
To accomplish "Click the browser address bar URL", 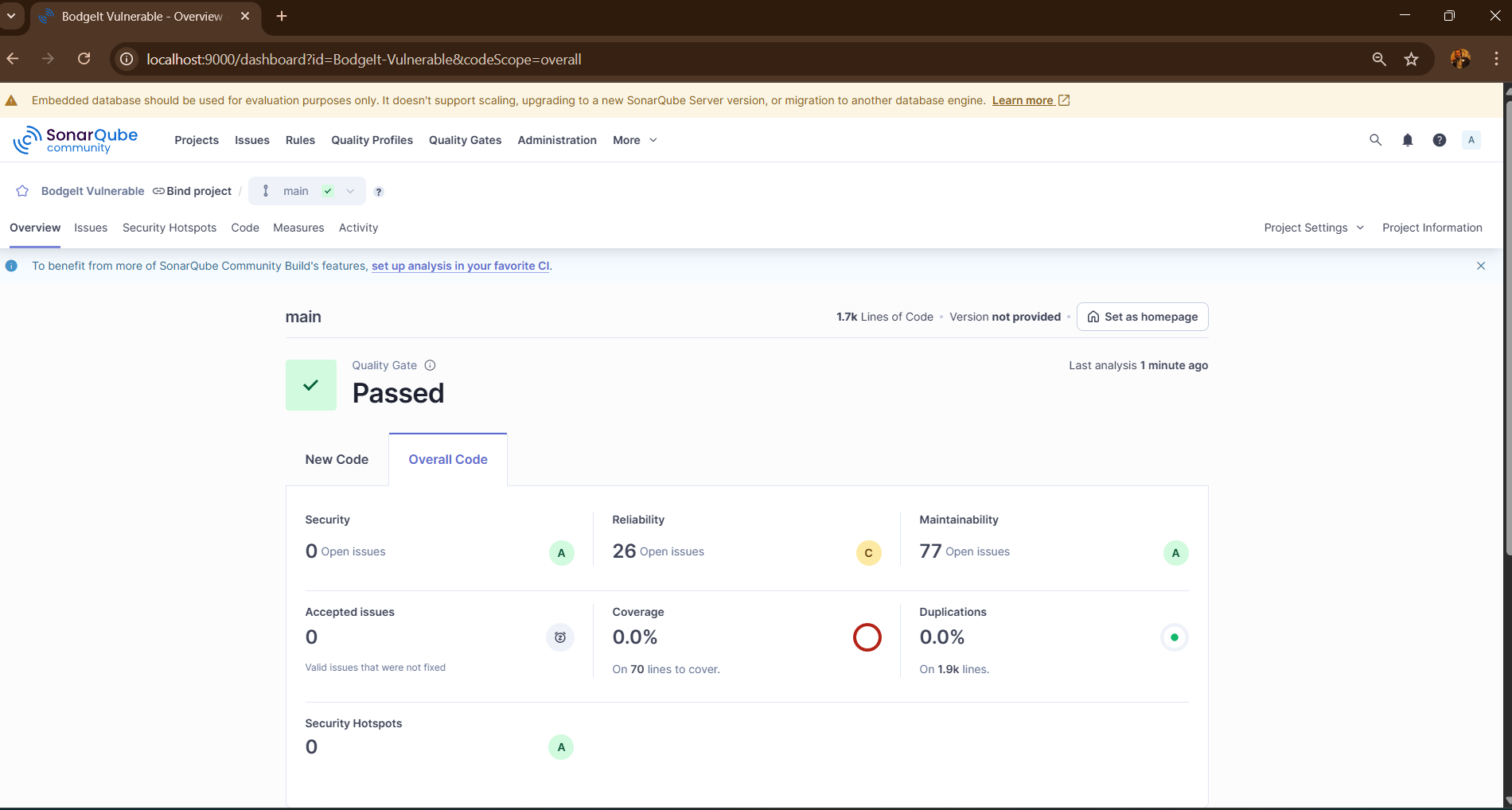I will coord(364,60).
